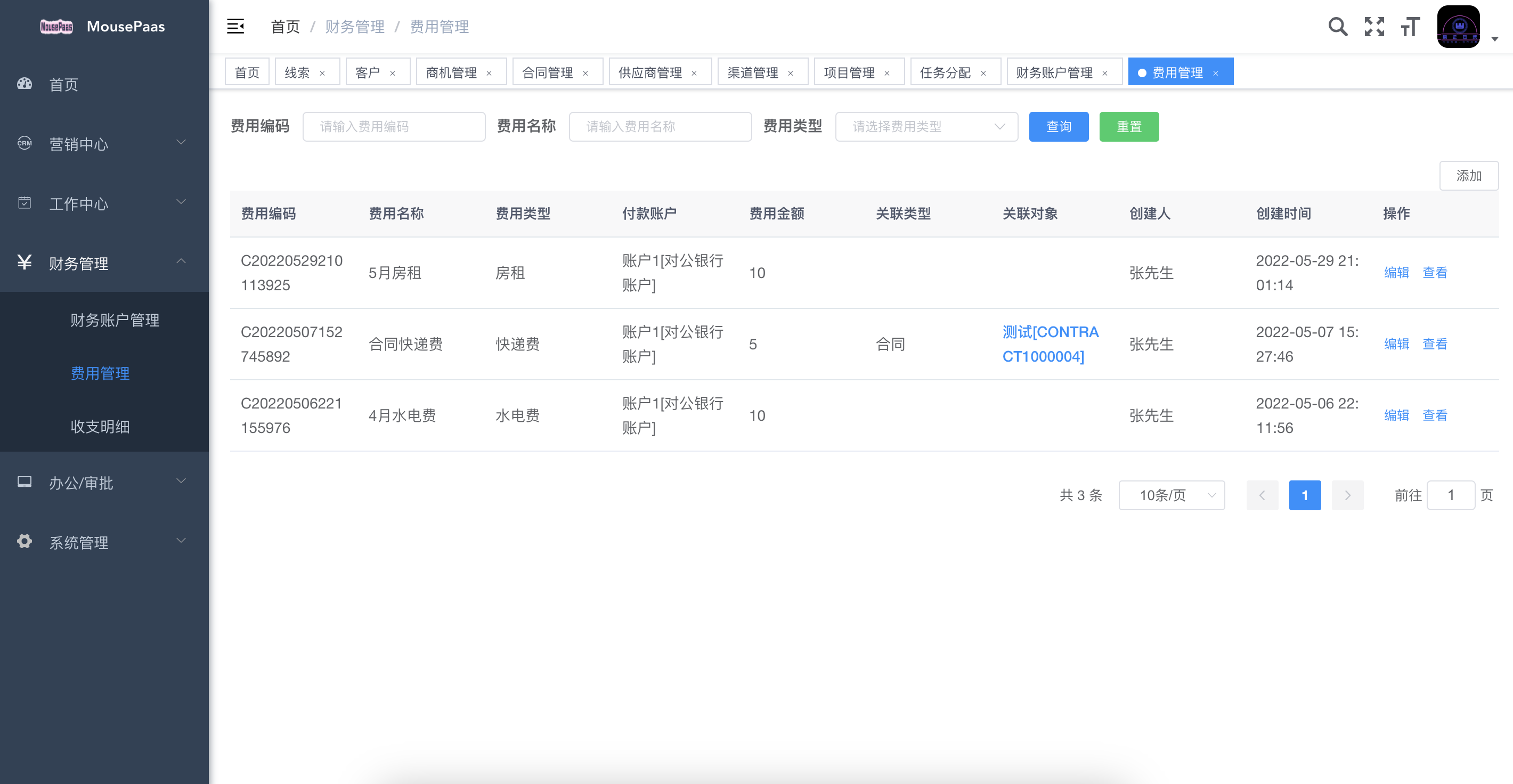Focus the 费用编码 input field
Image resolution: width=1513 pixels, height=784 pixels.
click(394, 126)
